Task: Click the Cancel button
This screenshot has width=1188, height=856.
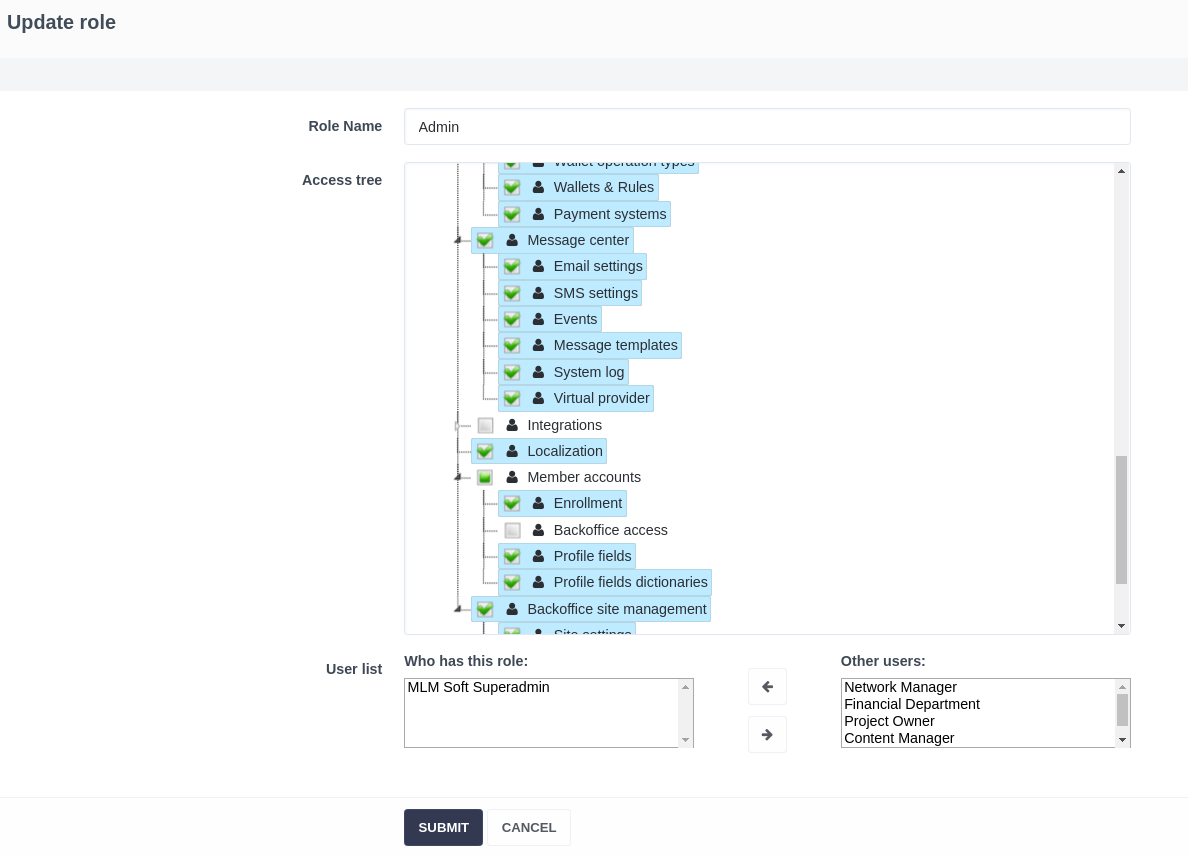Action: tap(528, 828)
